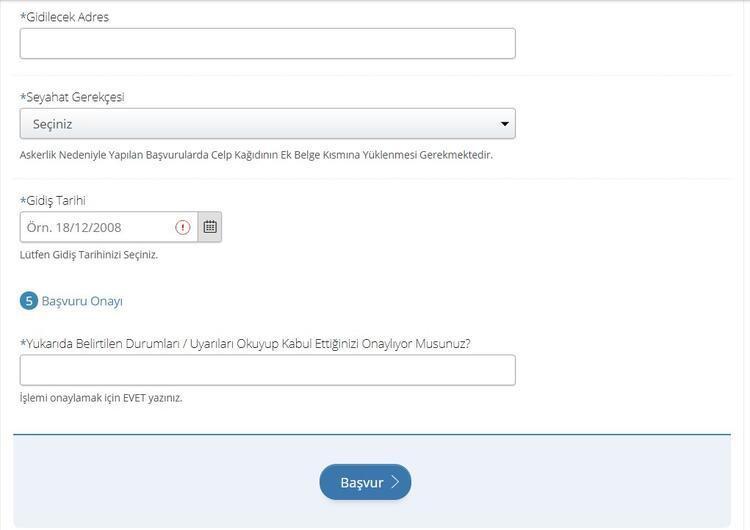The height and width of the screenshot is (530, 750).
Task: Click the step 5 number badge
Action: pyautogui.click(x=29, y=301)
